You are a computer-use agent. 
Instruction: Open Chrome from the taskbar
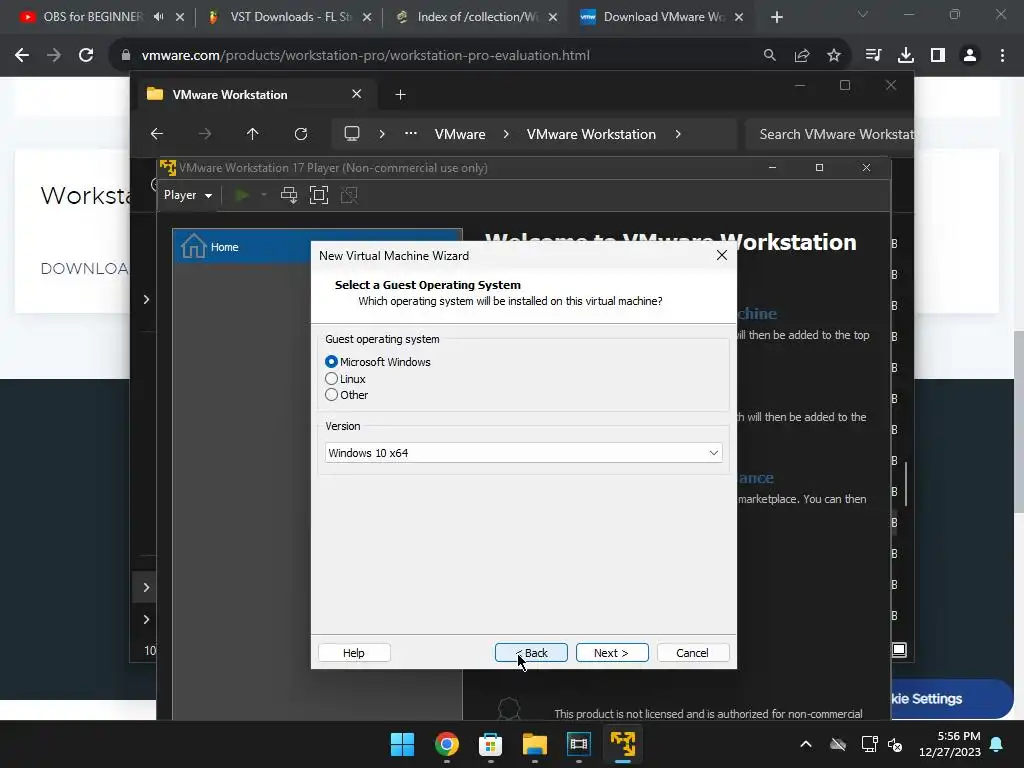coord(447,744)
